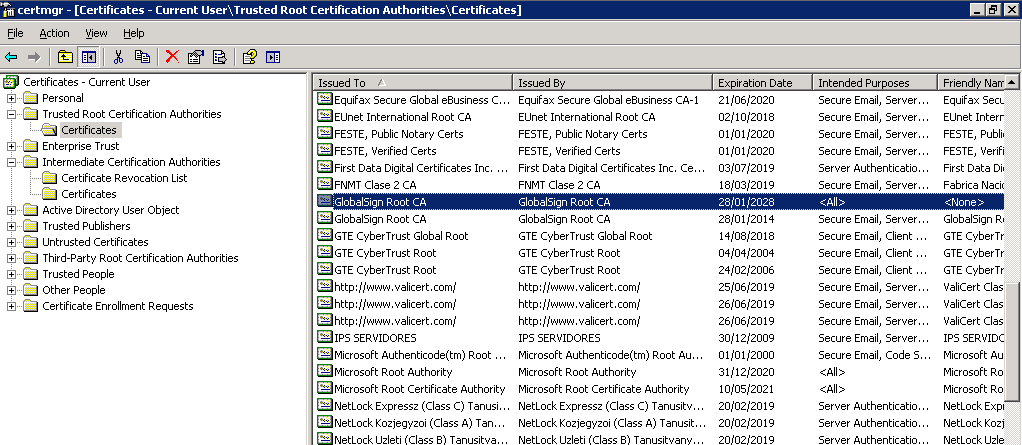1022x445 pixels.
Task: Click certificate icon for FNMT Clase 2 CA
Action: click(x=325, y=184)
